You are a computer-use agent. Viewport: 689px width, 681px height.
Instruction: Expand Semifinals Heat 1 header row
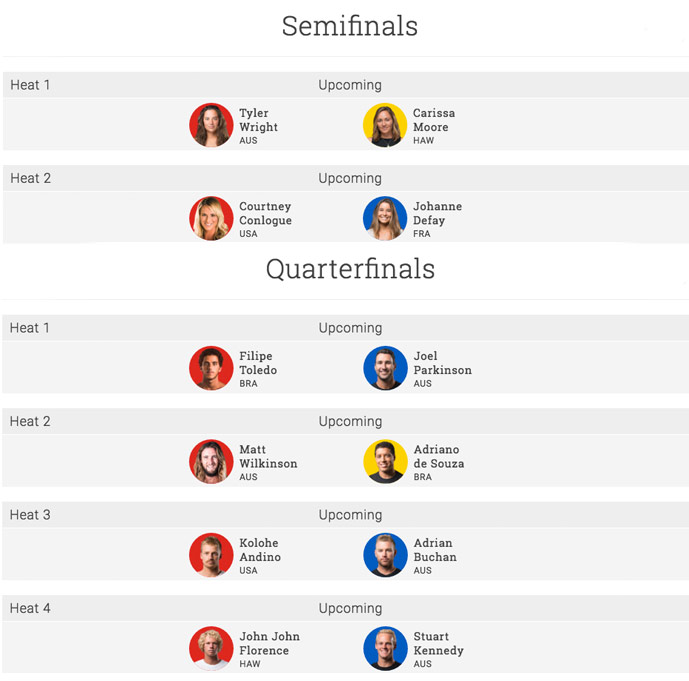tap(346, 85)
